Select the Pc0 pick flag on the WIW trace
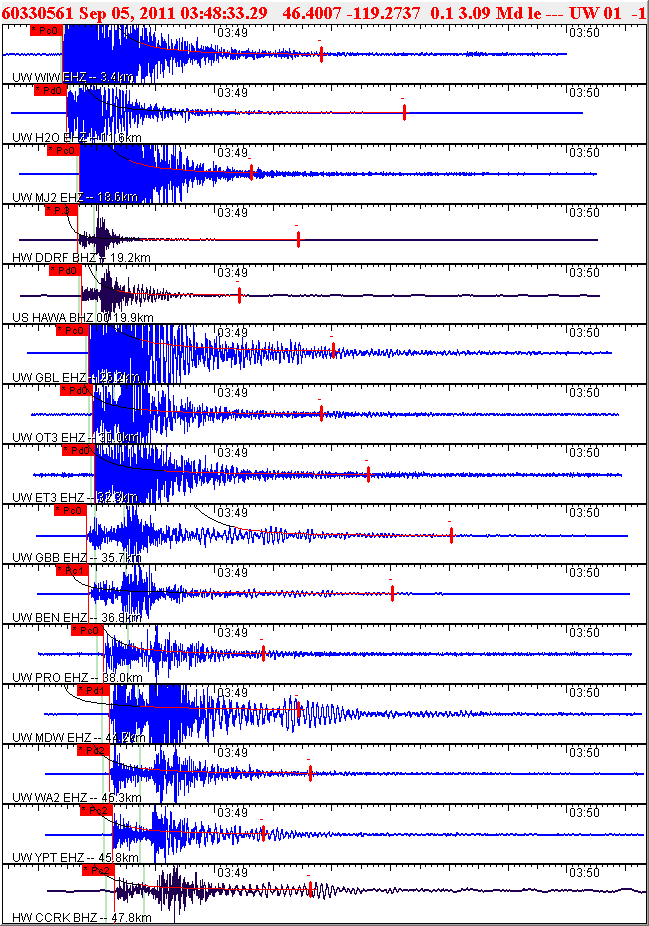Image resolution: width=649 pixels, height=926 pixels. [45, 30]
